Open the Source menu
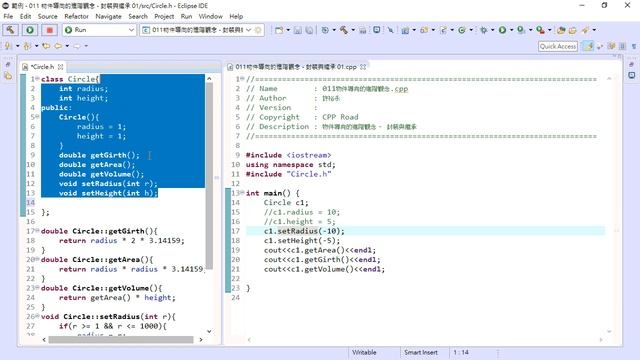Viewport: 640px width, 360px height. [47, 16]
